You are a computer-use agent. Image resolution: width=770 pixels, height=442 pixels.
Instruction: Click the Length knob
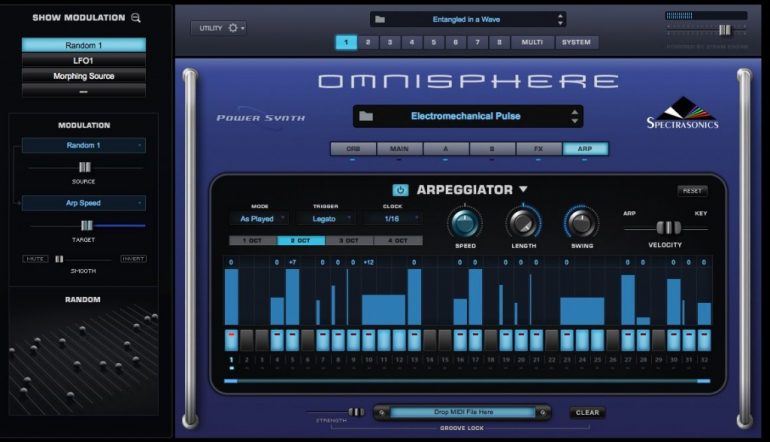click(x=522, y=222)
